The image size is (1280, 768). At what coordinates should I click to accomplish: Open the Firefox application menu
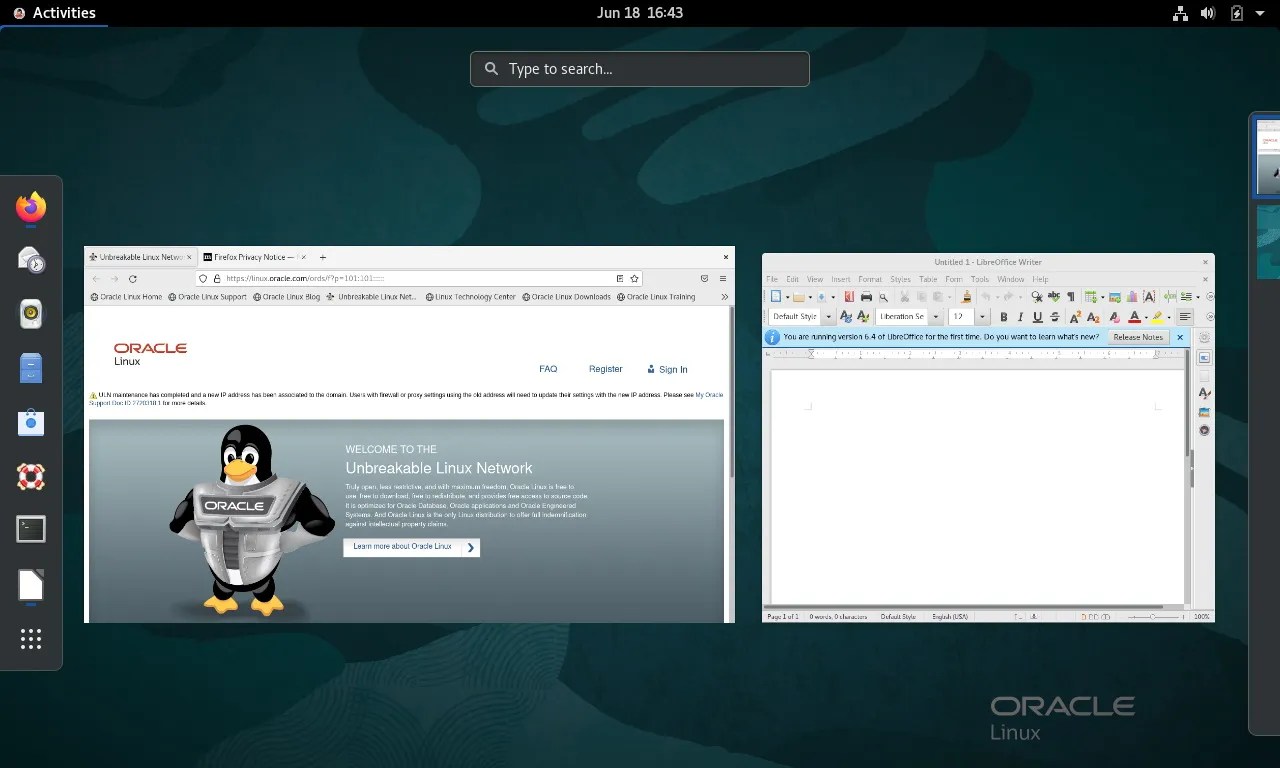coord(723,278)
